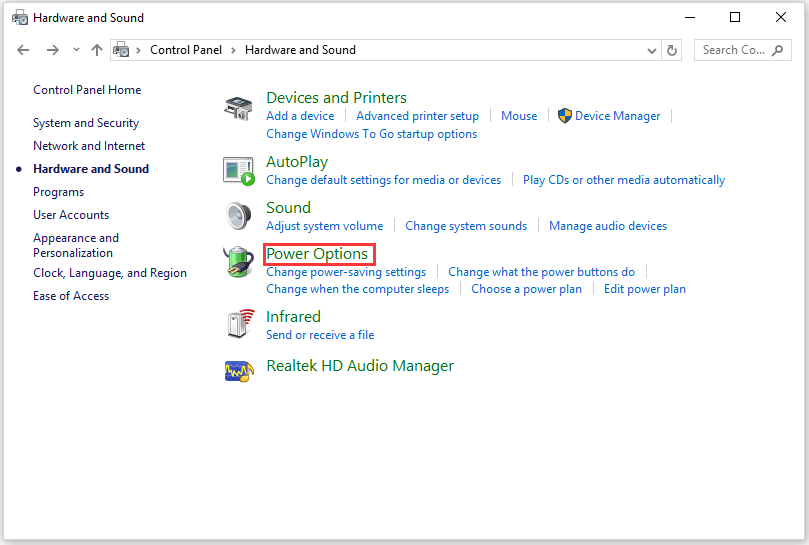Screen dimensions: 809x545
Task: Click the Devices and Printers icon
Action: coord(238,108)
